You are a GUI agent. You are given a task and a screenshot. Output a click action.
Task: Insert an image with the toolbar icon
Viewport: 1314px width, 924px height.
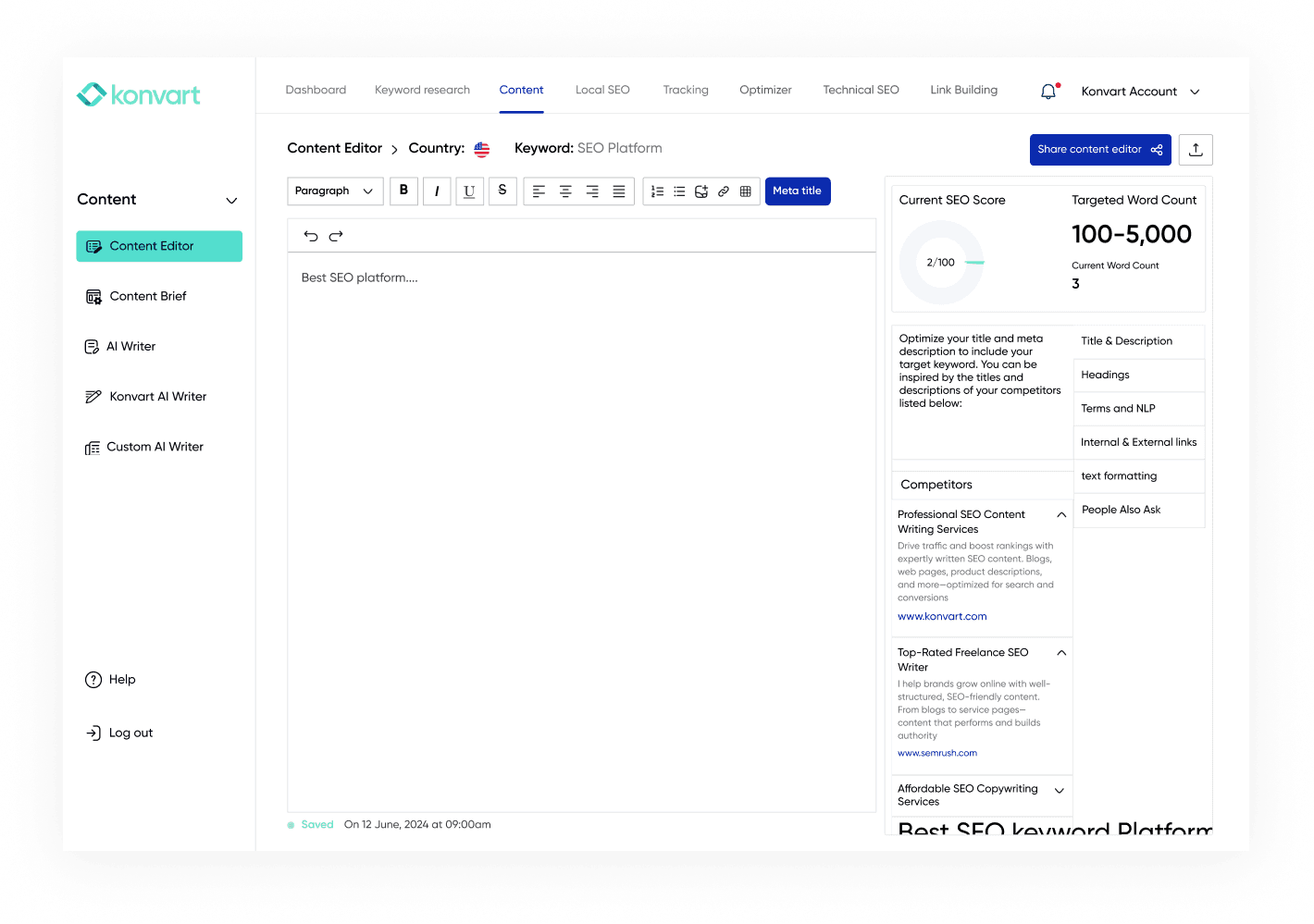click(x=701, y=191)
